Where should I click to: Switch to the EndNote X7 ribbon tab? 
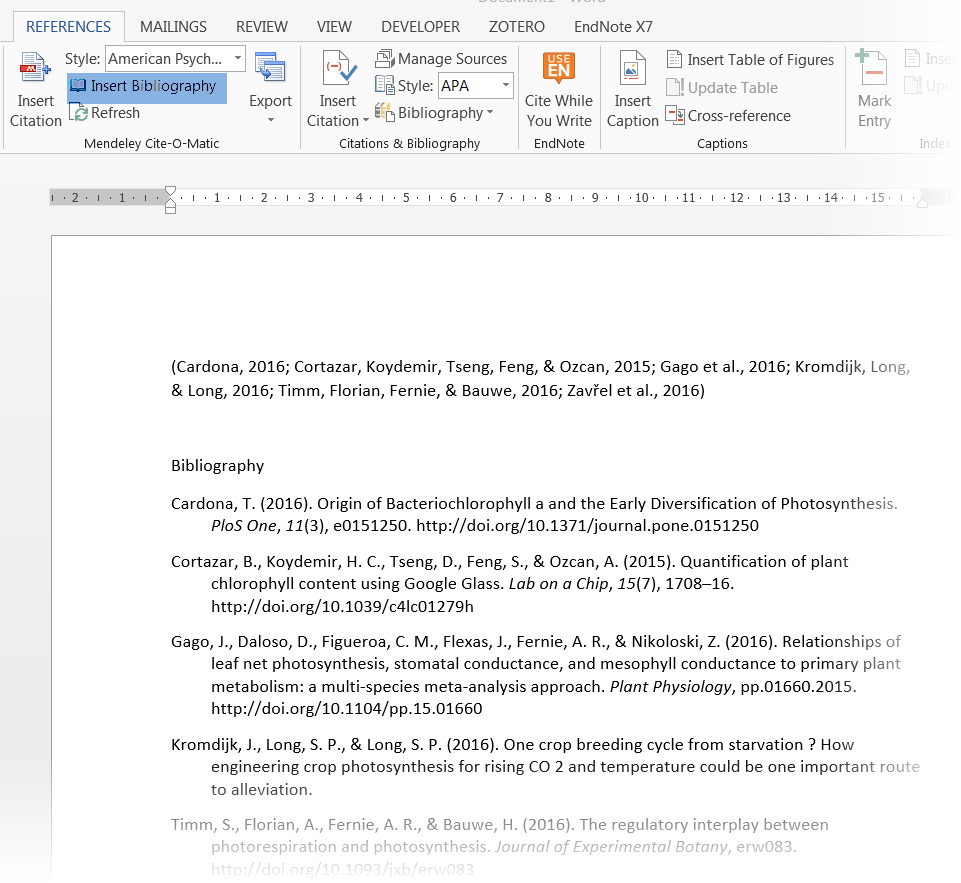click(x=613, y=27)
